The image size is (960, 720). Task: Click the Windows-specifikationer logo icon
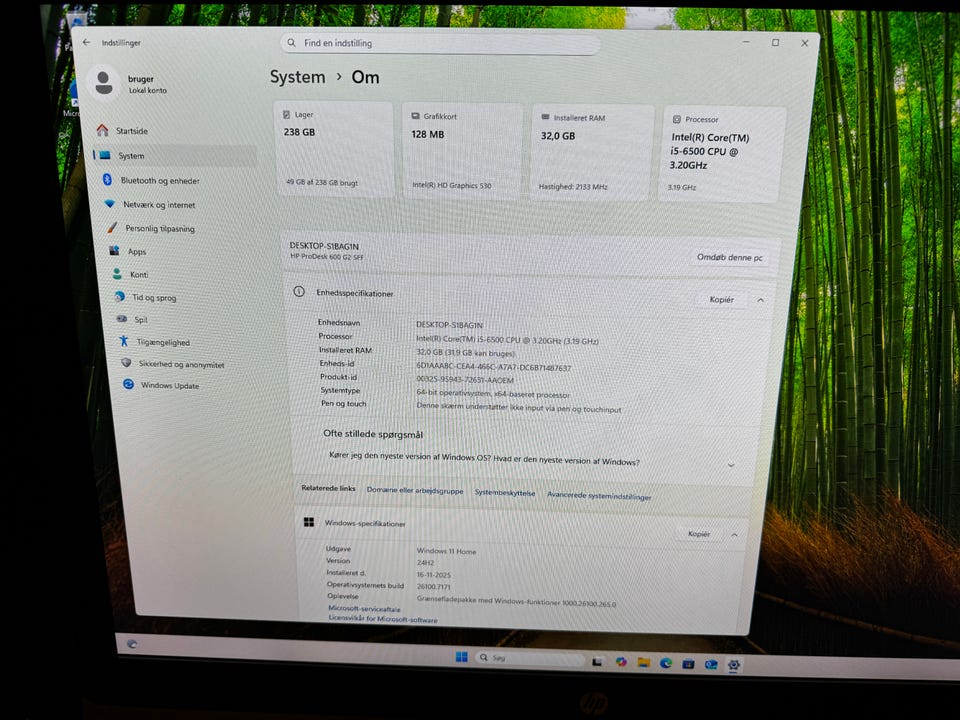click(309, 522)
